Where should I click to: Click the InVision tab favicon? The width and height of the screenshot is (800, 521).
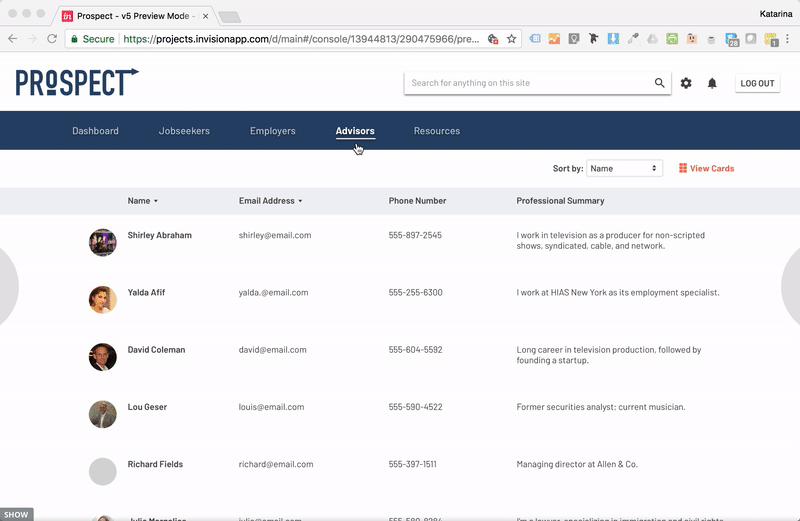(x=67, y=16)
